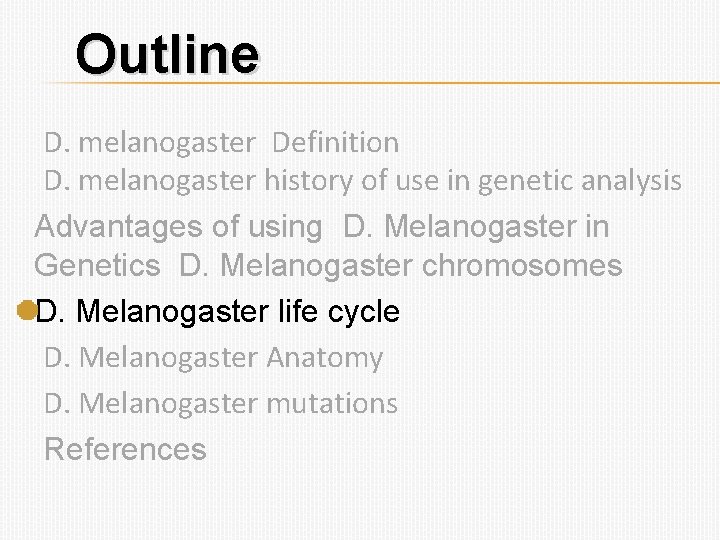Click 'D. Melanogaster' before the word Anatomy
Screen dimensions: 720x540
151,358
